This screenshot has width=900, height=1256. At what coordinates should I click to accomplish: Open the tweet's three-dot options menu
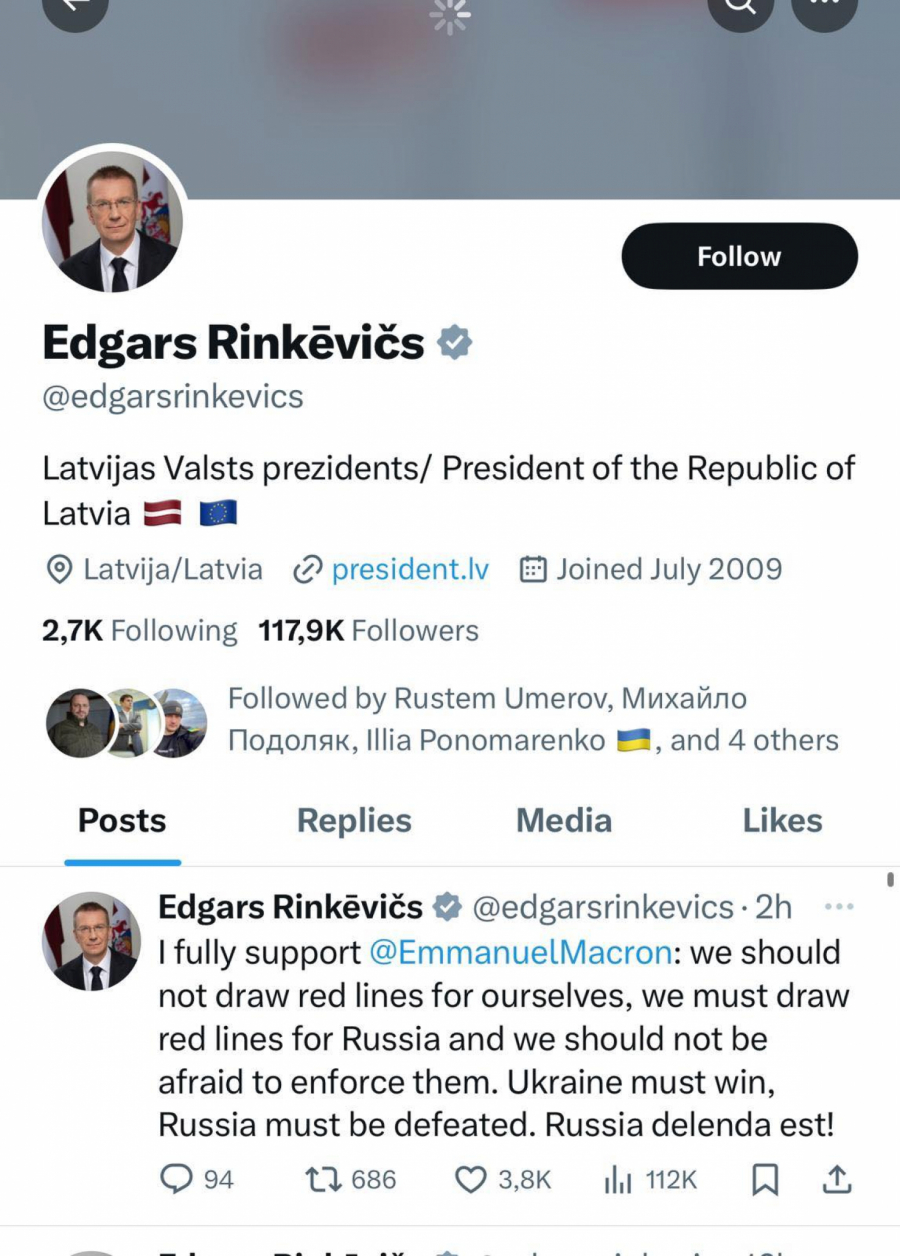coord(839,905)
